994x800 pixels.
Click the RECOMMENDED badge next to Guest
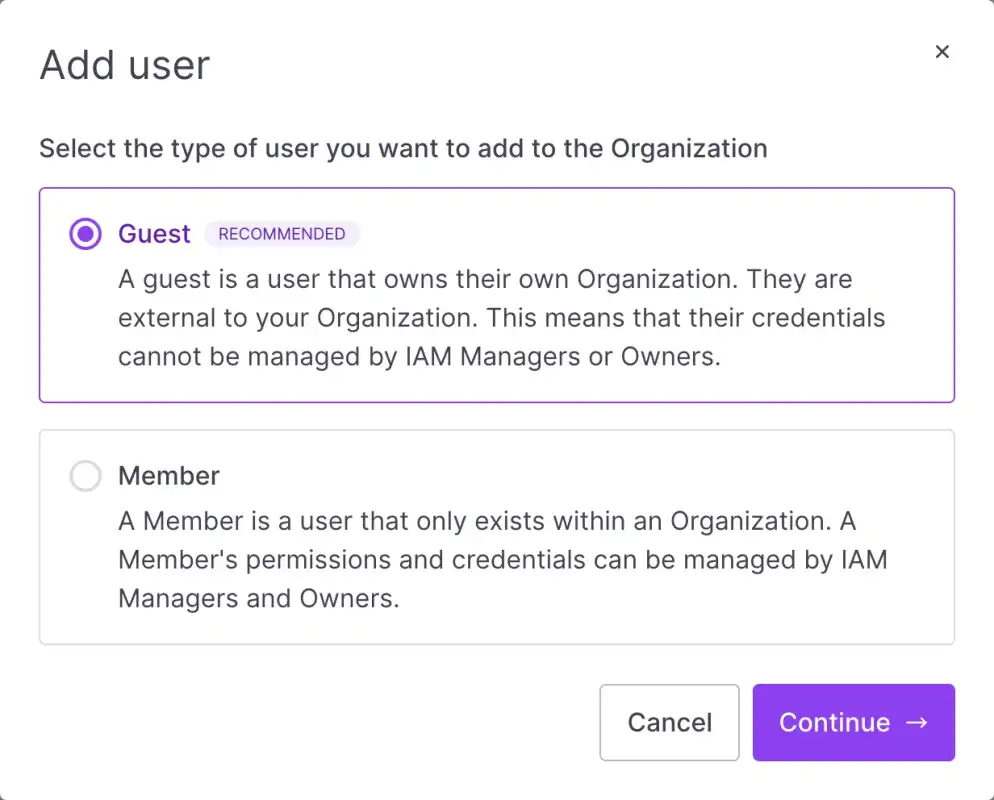(281, 234)
